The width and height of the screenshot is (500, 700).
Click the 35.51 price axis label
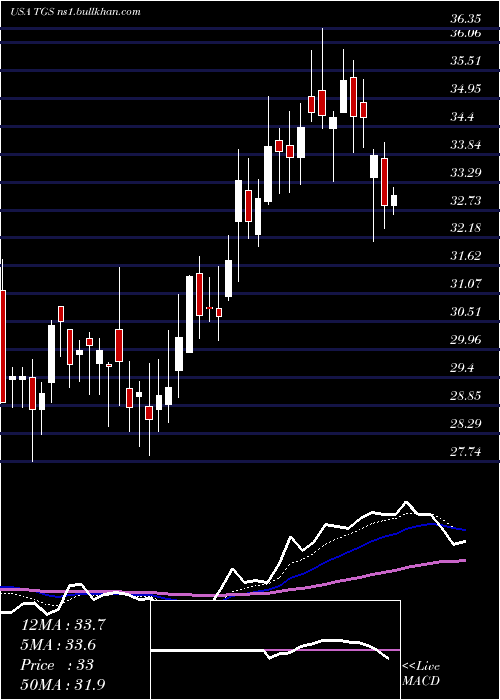coord(465,61)
